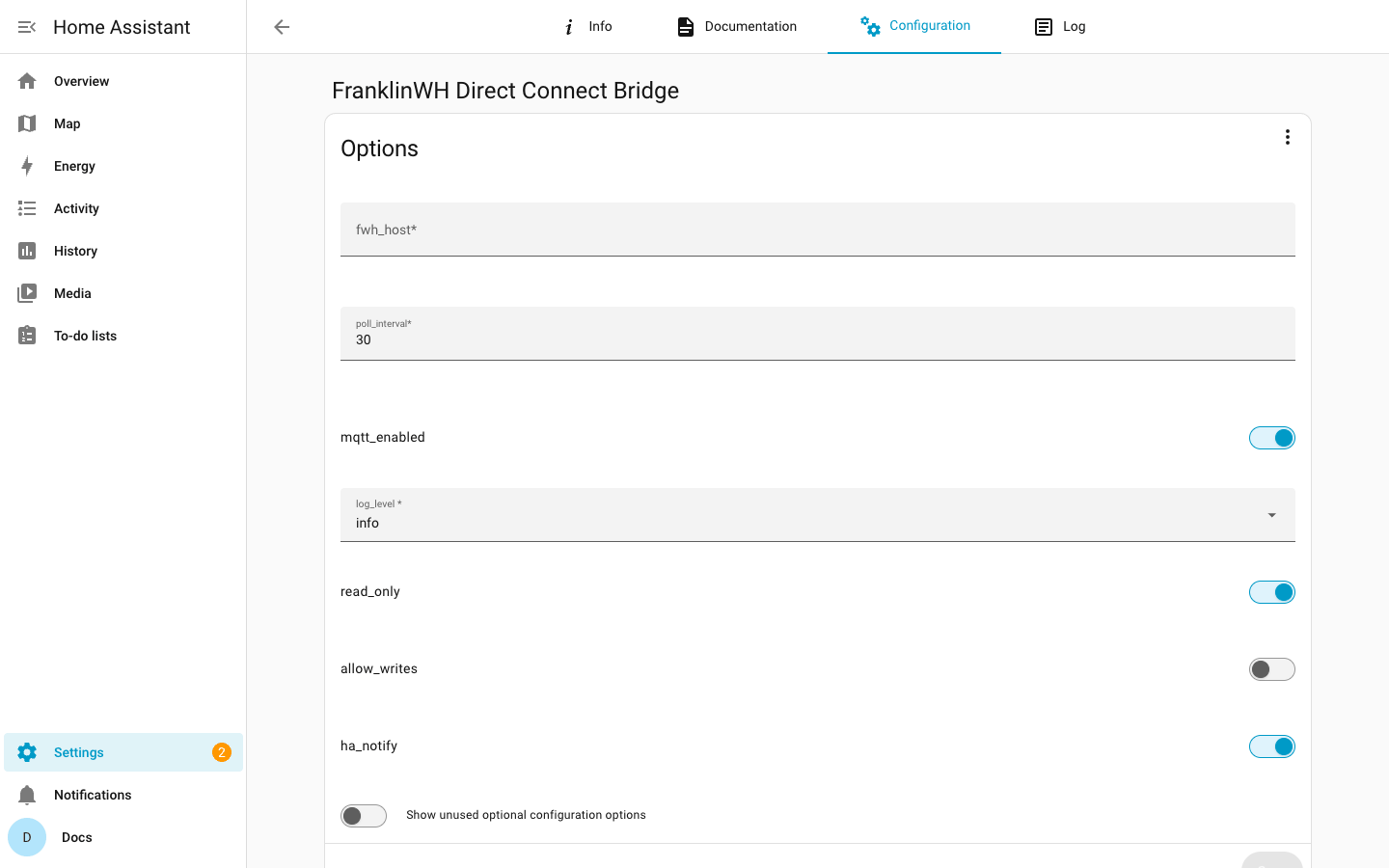Select the Configuration tab

(914, 27)
